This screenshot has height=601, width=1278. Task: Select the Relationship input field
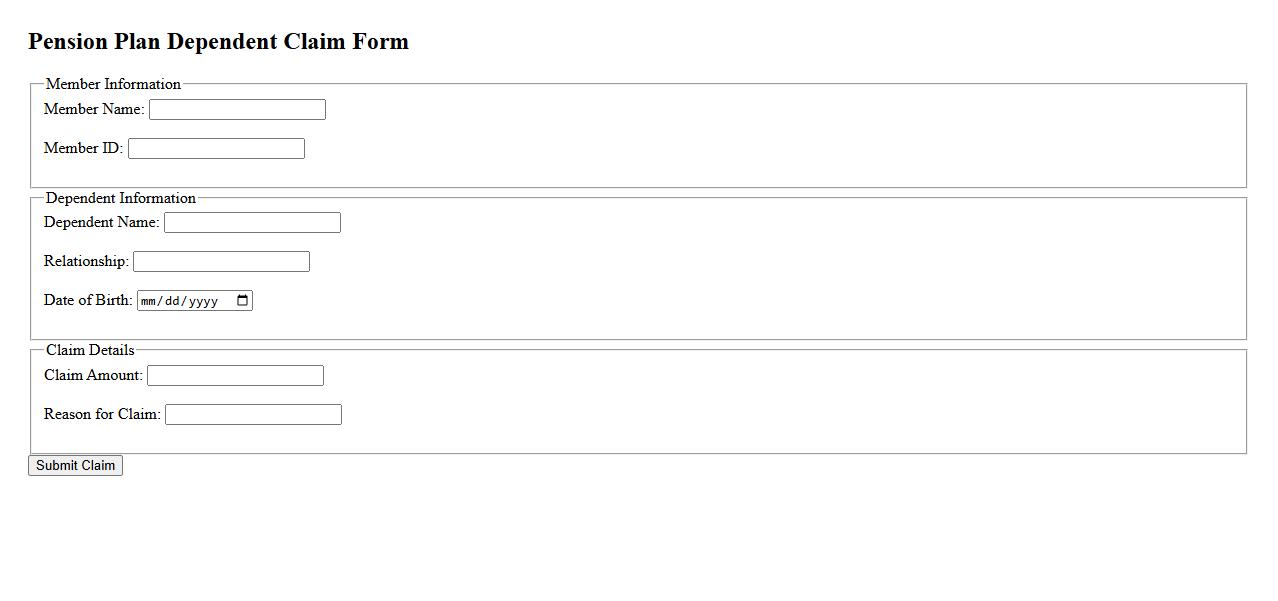(x=221, y=262)
